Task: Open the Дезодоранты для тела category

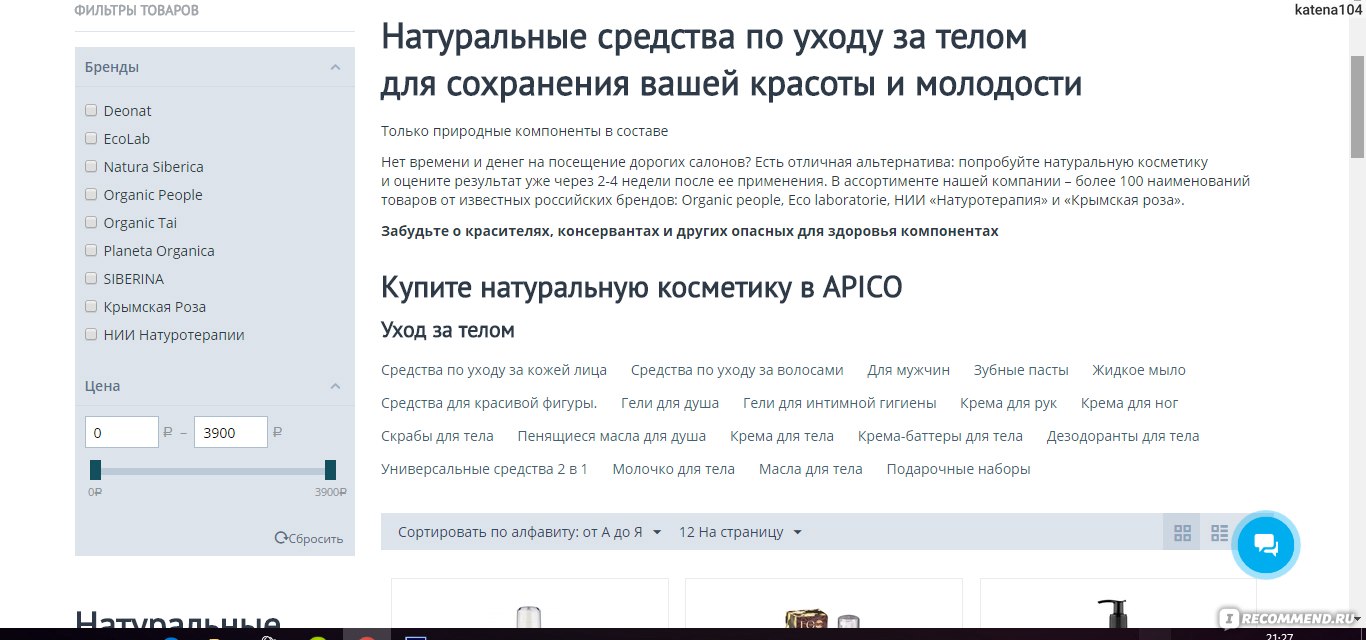Action: (1123, 436)
